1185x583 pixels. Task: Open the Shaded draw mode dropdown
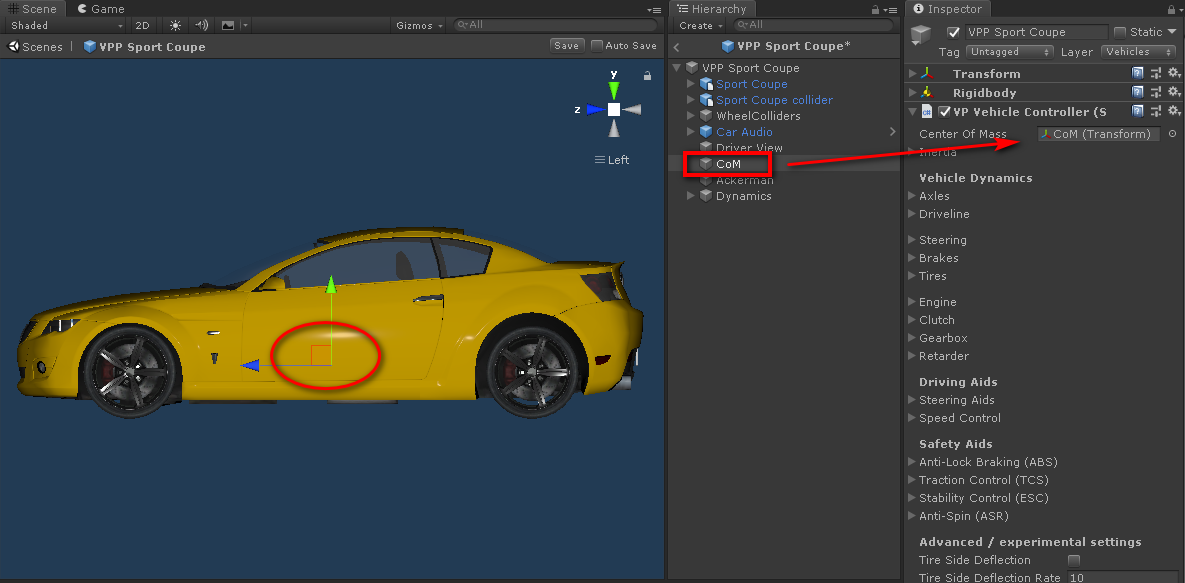(66, 25)
